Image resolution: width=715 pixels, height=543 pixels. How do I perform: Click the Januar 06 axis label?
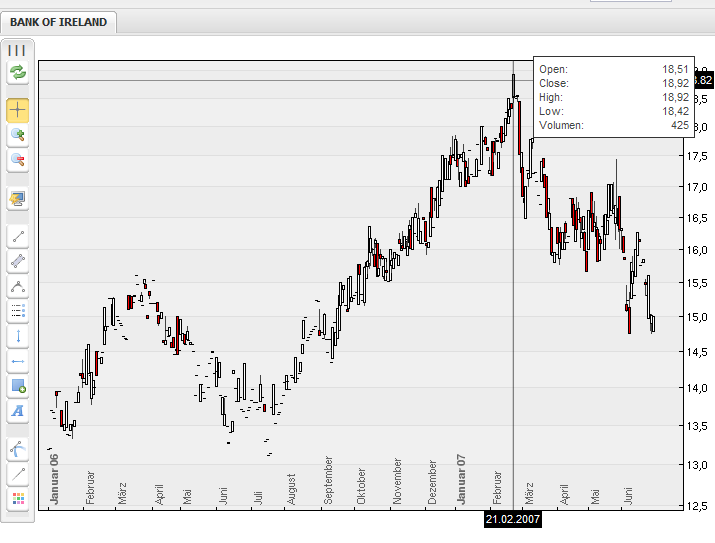coord(54,479)
